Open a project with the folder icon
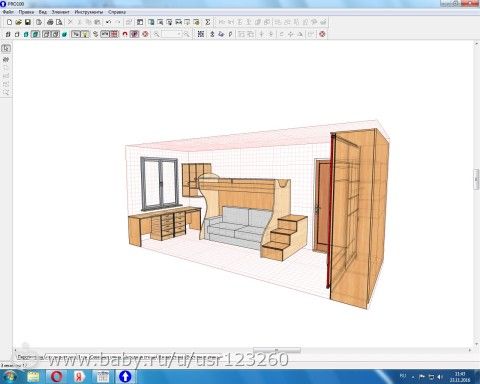The height and width of the screenshot is (384, 480). pyautogui.click(x=18, y=22)
